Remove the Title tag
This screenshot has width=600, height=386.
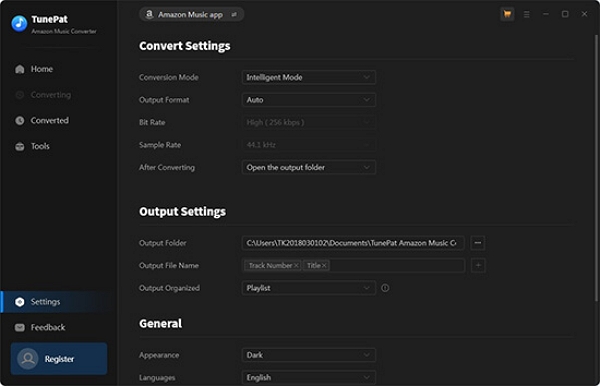point(324,265)
